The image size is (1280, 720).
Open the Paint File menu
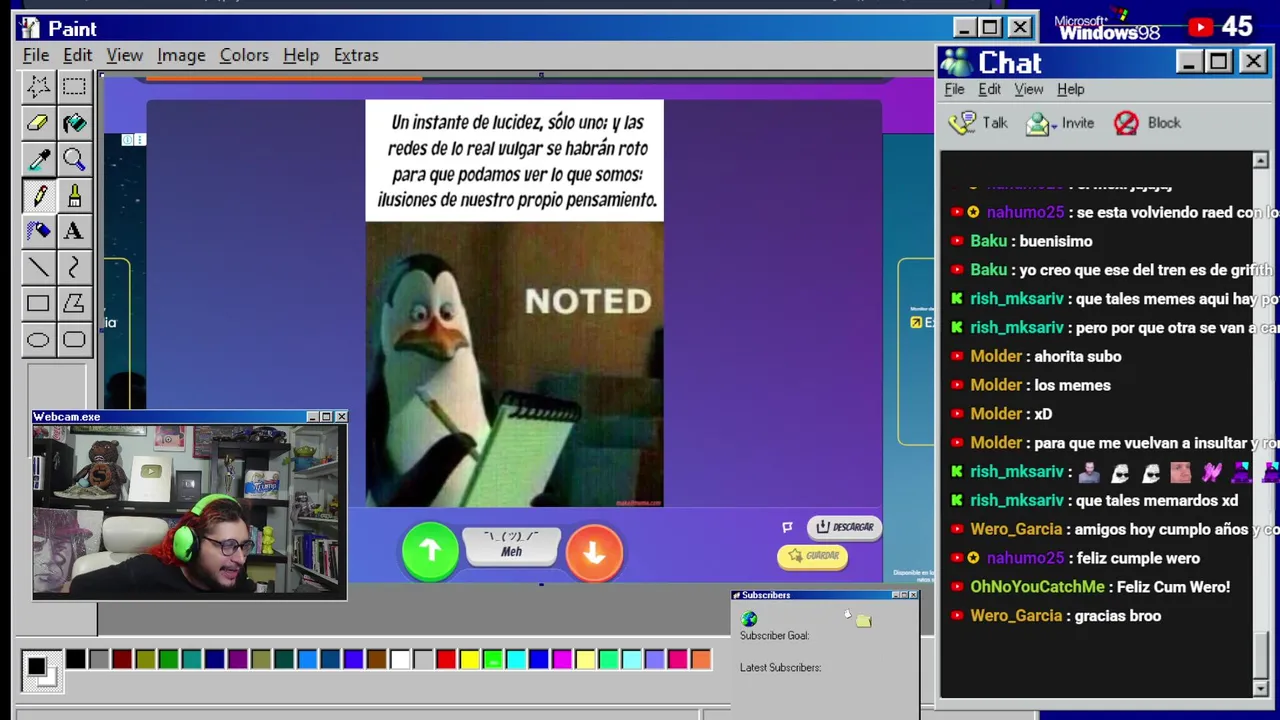tap(36, 55)
